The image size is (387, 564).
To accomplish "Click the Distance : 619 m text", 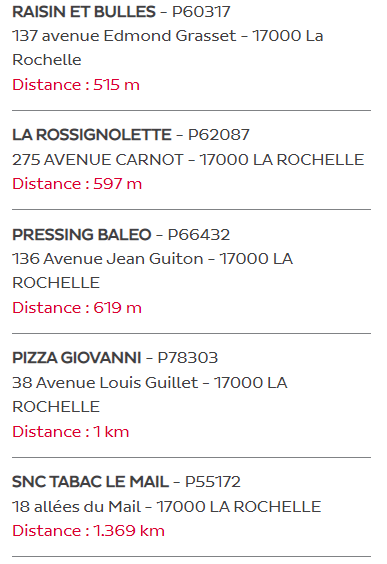I will coord(77,308).
